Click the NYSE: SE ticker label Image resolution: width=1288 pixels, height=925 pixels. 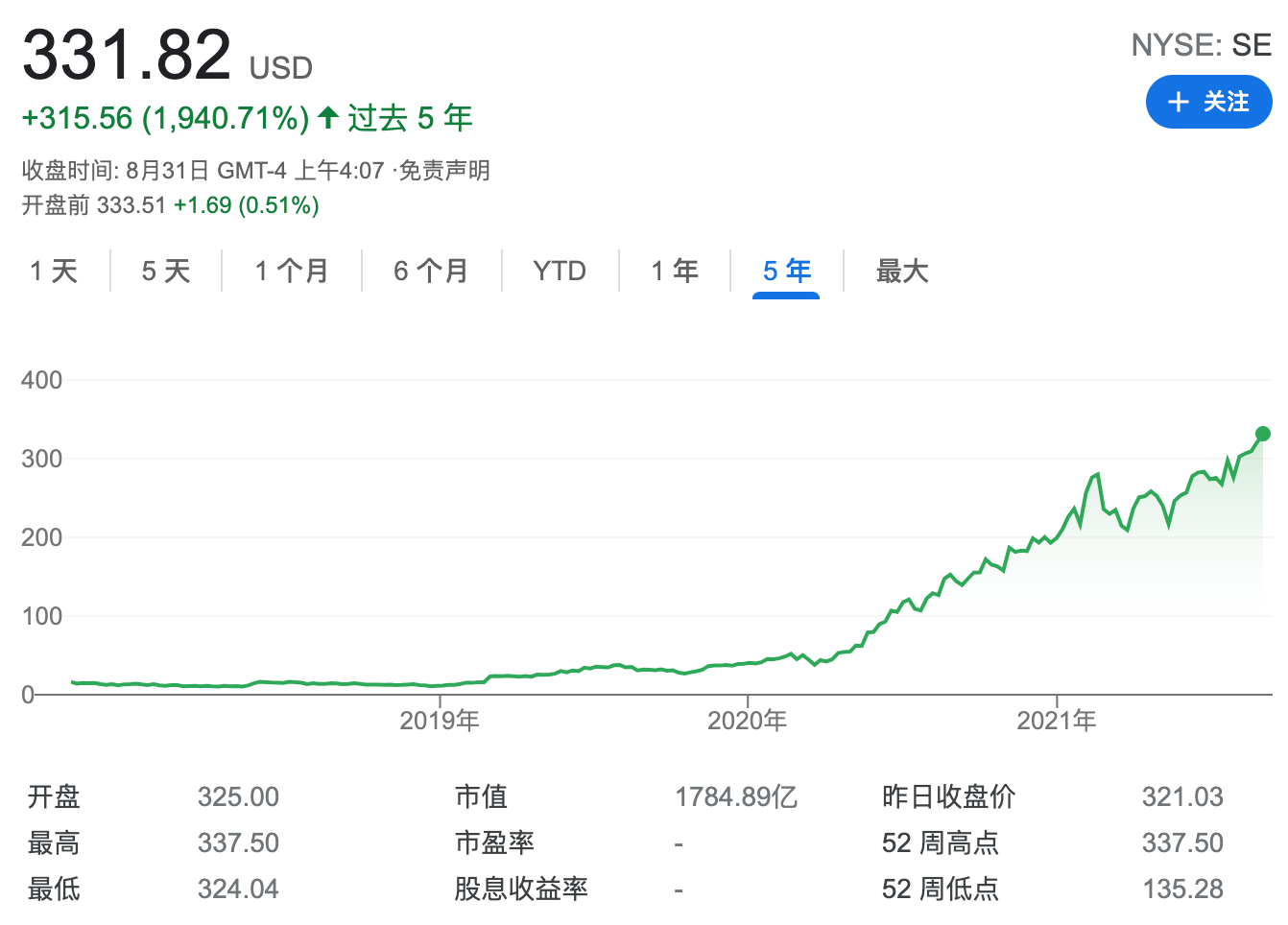[1200, 44]
